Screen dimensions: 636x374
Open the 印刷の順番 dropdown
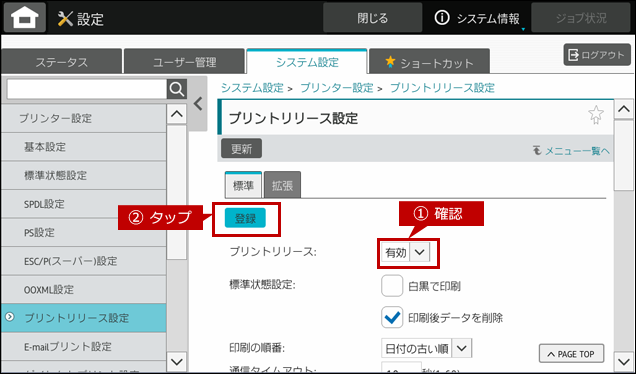click(426, 348)
